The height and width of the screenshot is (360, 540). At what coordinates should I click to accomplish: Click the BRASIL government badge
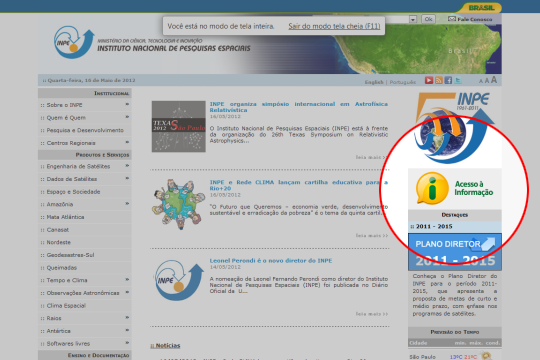481,8
